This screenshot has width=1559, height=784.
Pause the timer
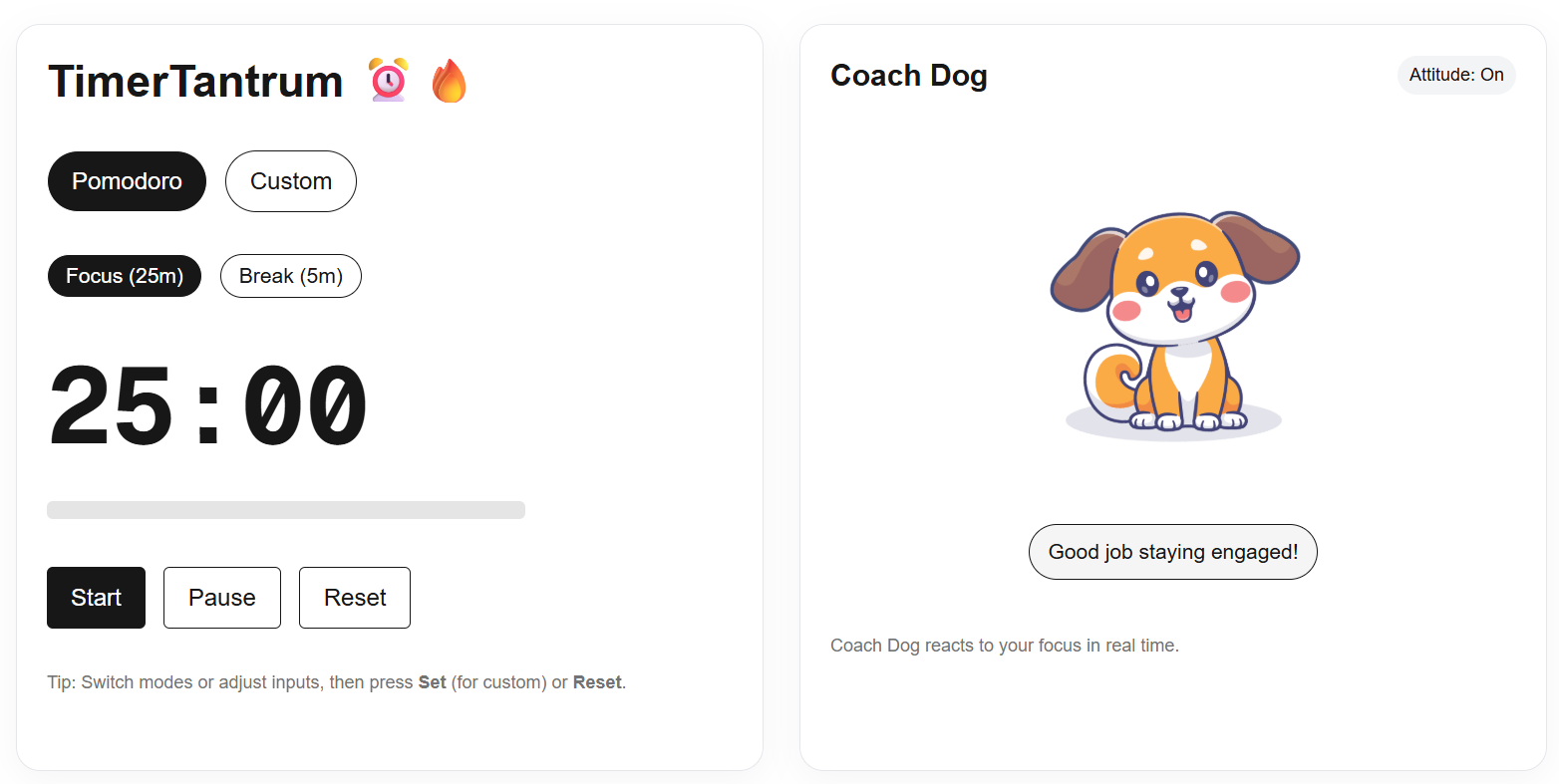pyautogui.click(x=222, y=598)
